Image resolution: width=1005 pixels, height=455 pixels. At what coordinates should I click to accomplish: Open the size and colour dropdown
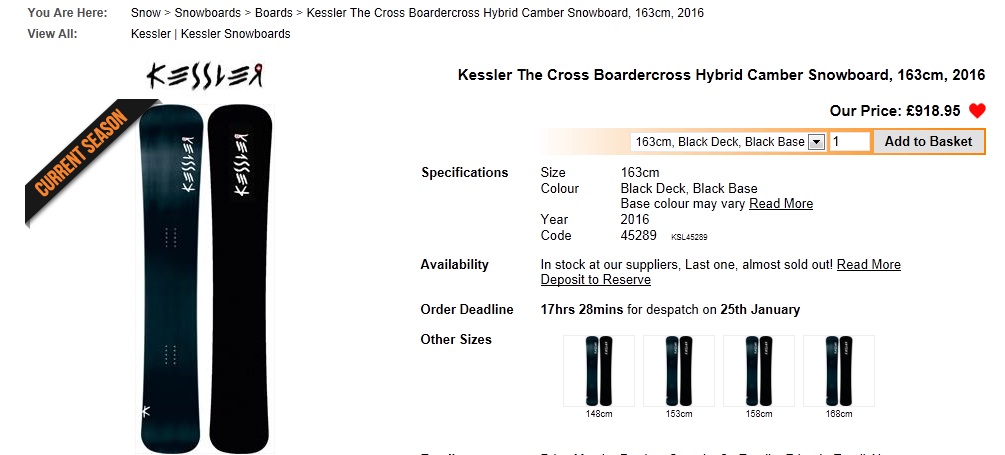tap(728, 142)
